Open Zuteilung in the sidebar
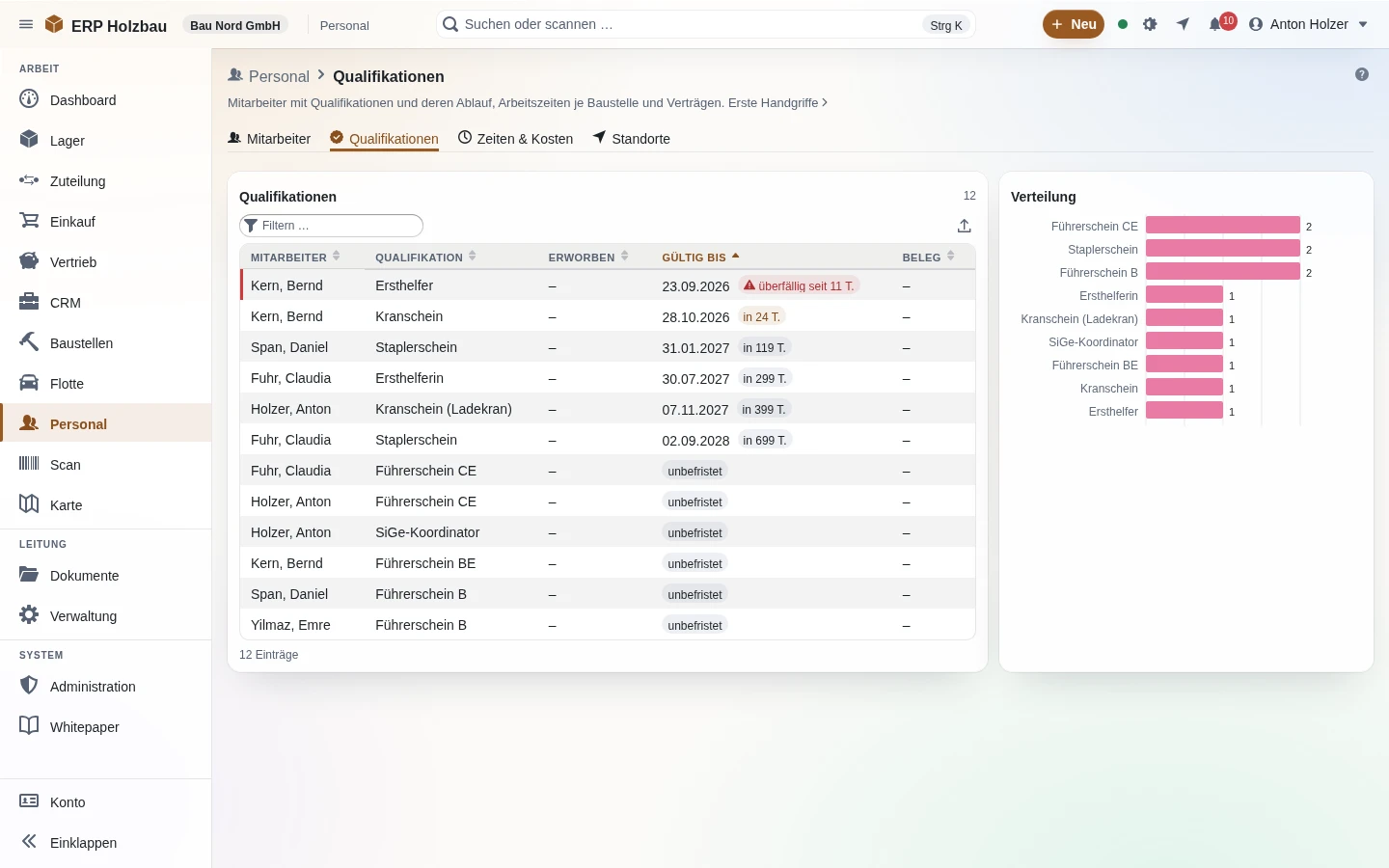 pyautogui.click(x=106, y=180)
